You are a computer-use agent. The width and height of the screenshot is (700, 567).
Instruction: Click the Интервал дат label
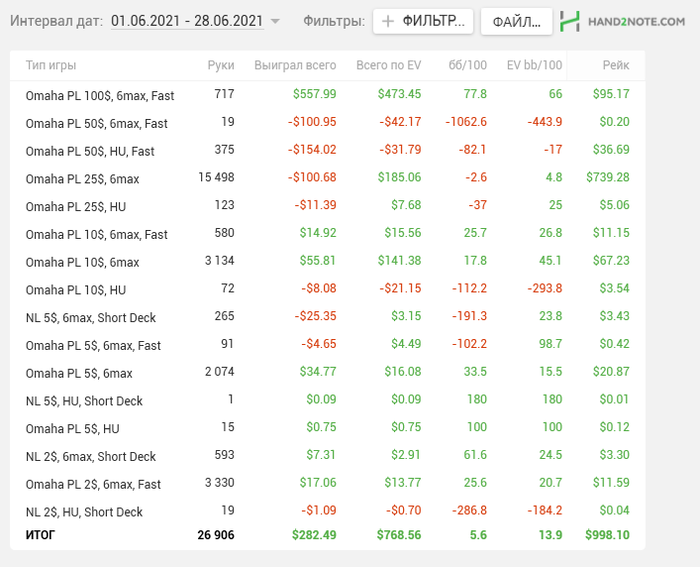point(56,21)
